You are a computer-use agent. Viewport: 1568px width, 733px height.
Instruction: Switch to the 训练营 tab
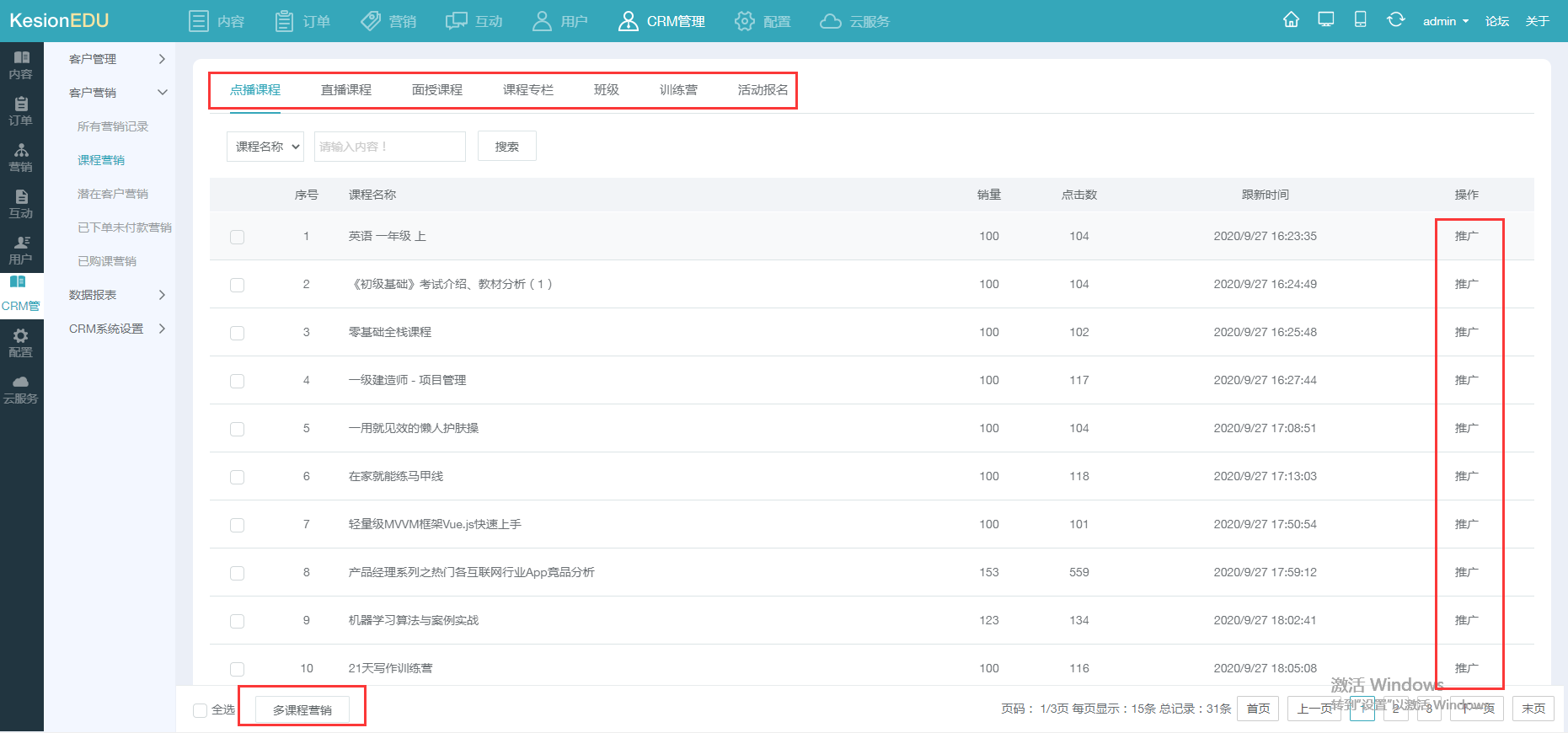point(678,90)
